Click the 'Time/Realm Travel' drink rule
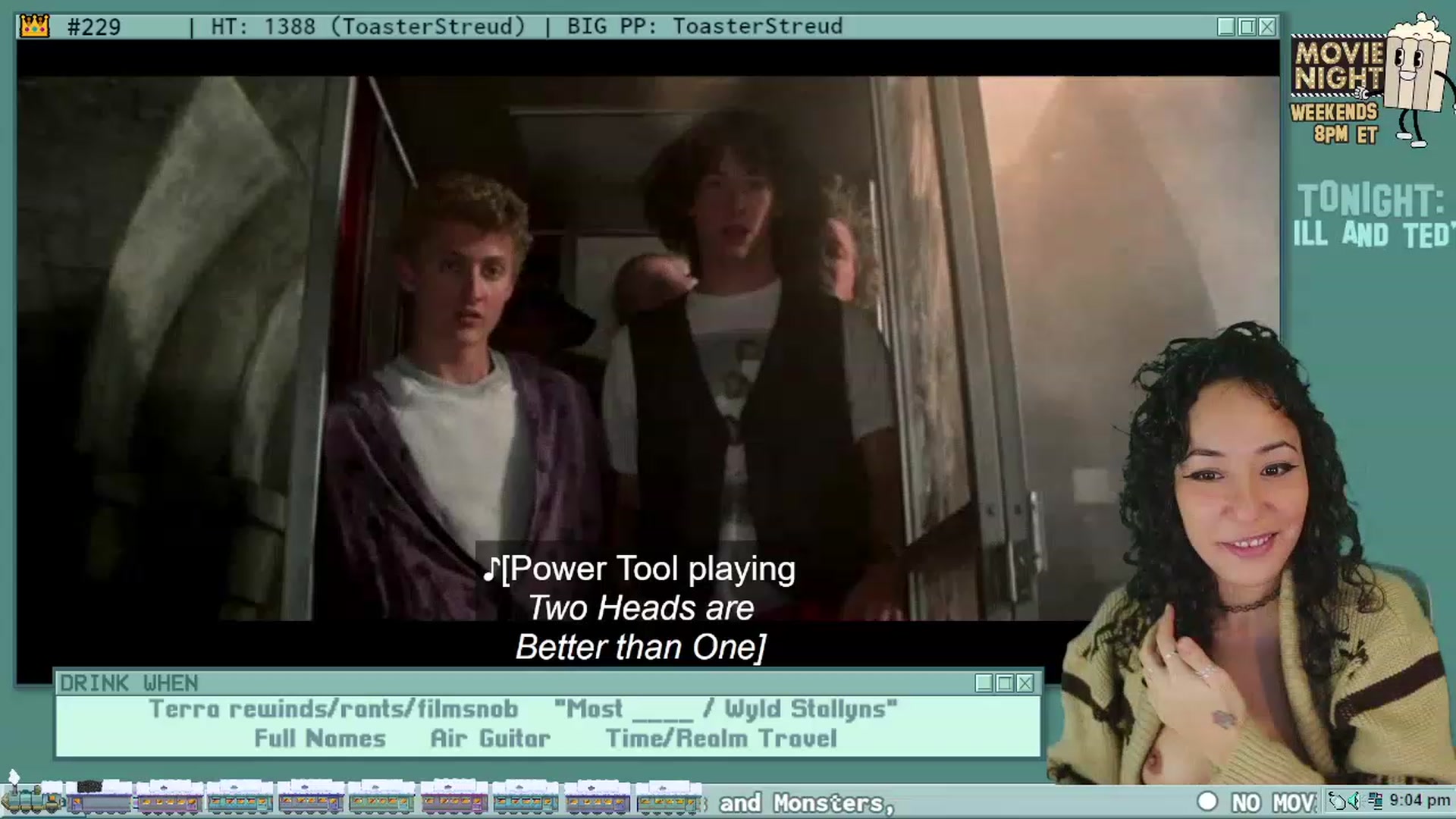Image resolution: width=1456 pixels, height=819 pixels. coord(721,739)
